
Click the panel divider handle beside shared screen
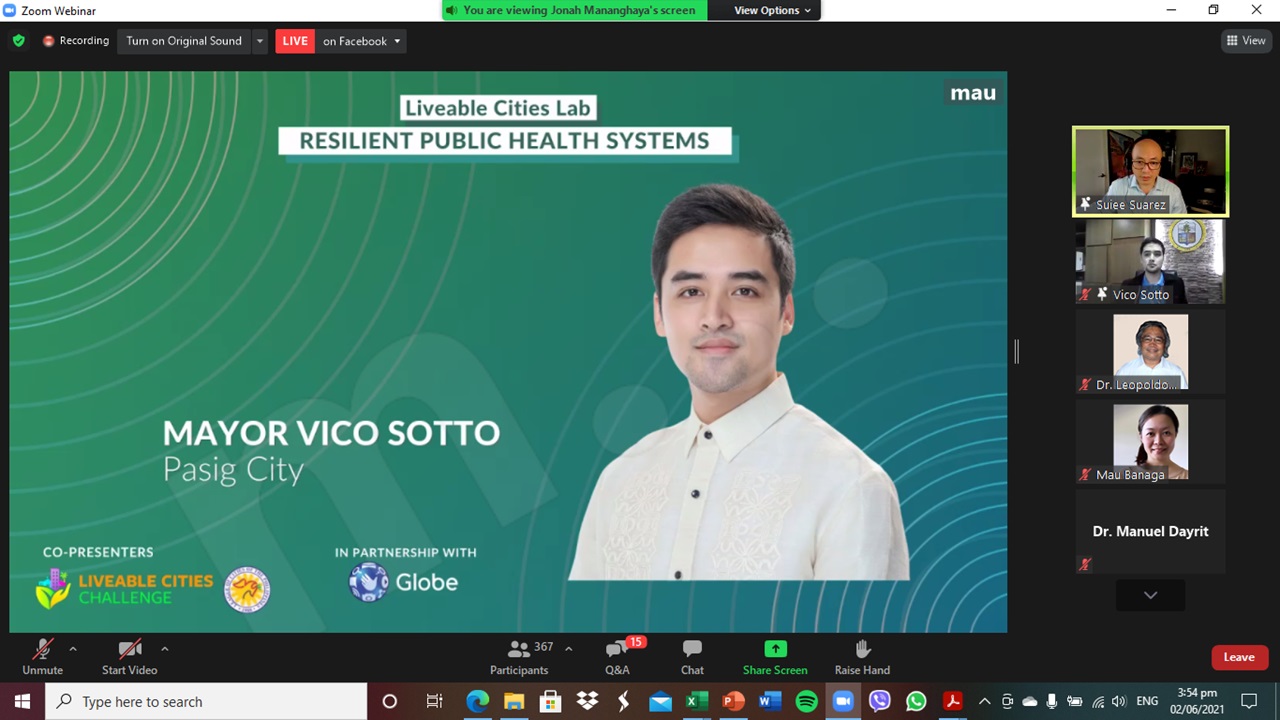coord(1016,351)
